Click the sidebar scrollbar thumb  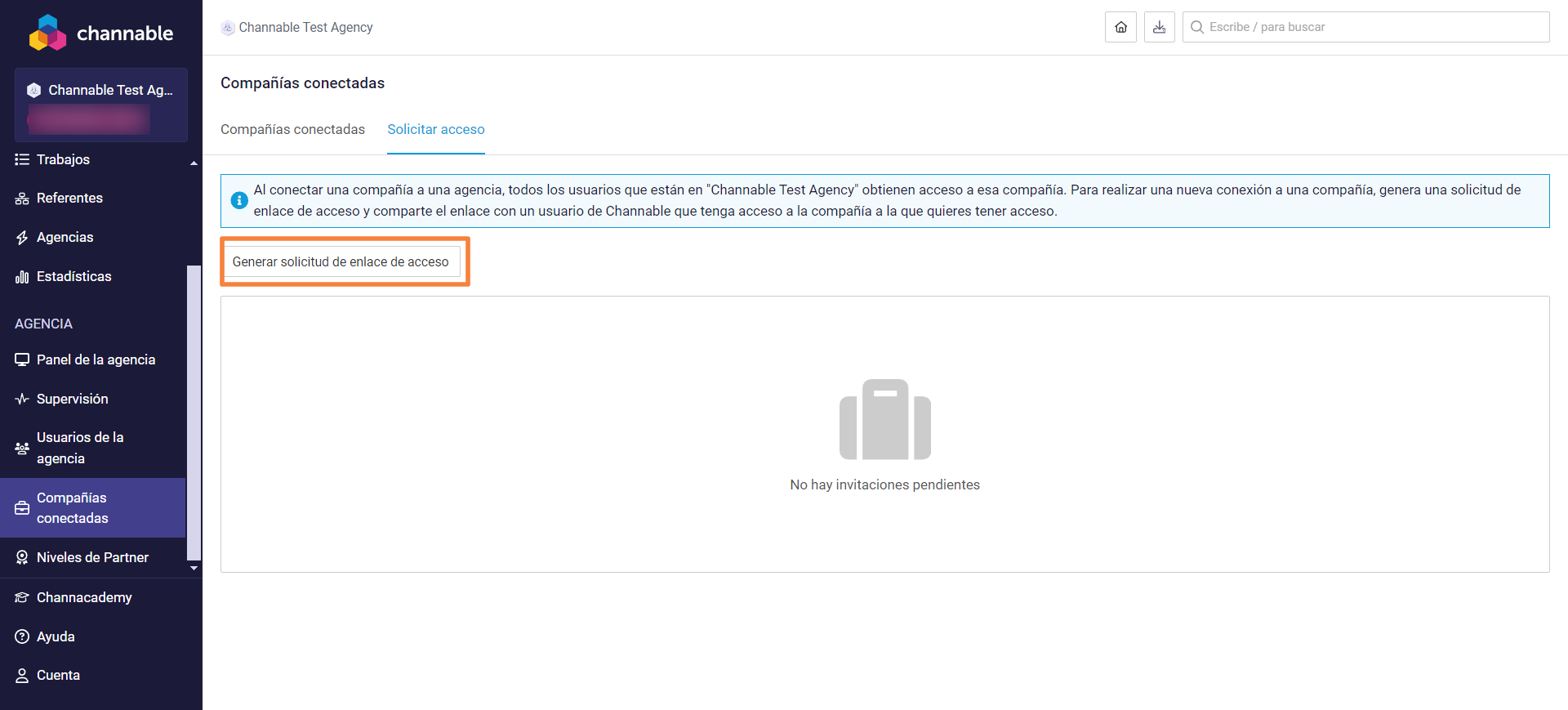(194, 413)
